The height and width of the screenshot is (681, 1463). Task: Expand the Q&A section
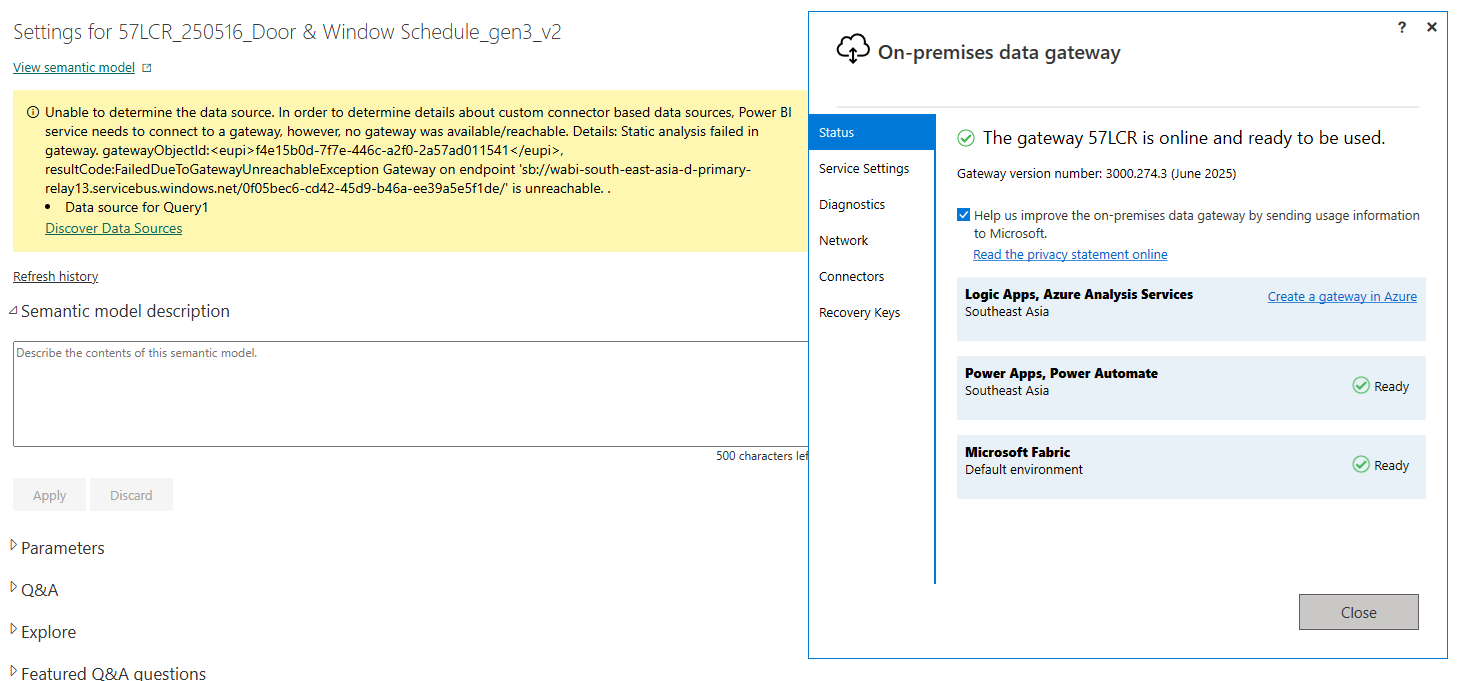(14, 589)
